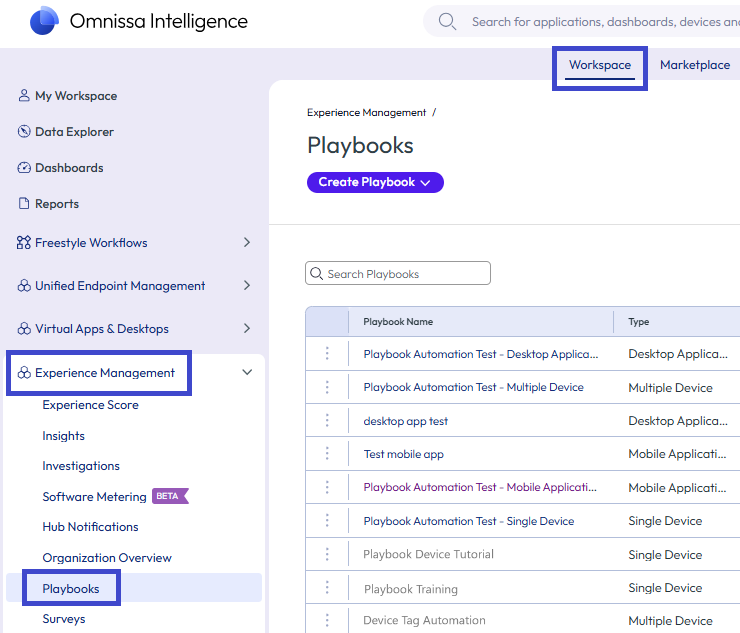Click the Data Explorer compass icon

coord(24,131)
